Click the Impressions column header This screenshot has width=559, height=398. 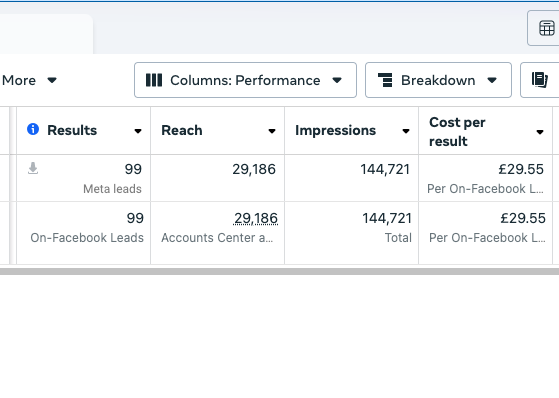tap(335, 131)
